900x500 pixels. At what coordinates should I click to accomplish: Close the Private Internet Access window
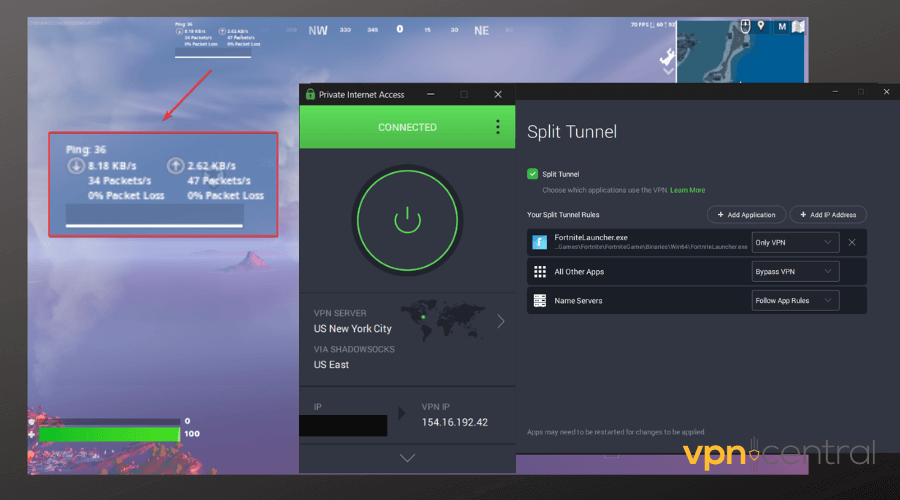tap(498, 94)
